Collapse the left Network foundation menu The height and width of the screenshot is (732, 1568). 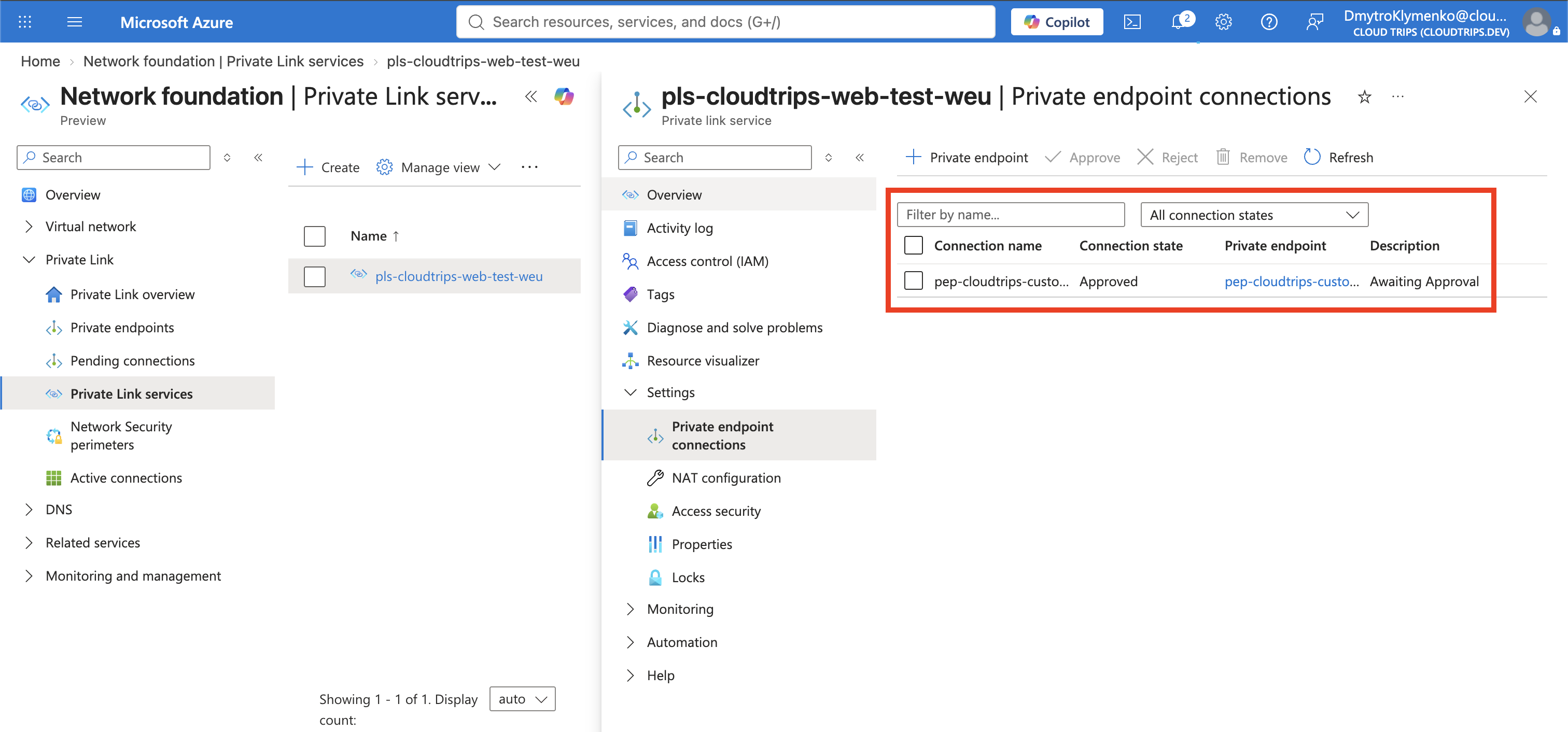point(258,158)
